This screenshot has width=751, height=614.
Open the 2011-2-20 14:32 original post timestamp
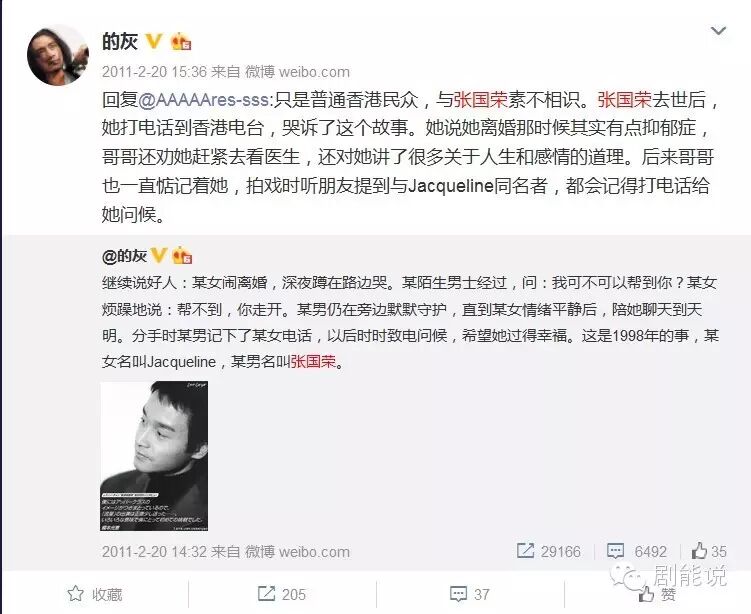(x=154, y=552)
